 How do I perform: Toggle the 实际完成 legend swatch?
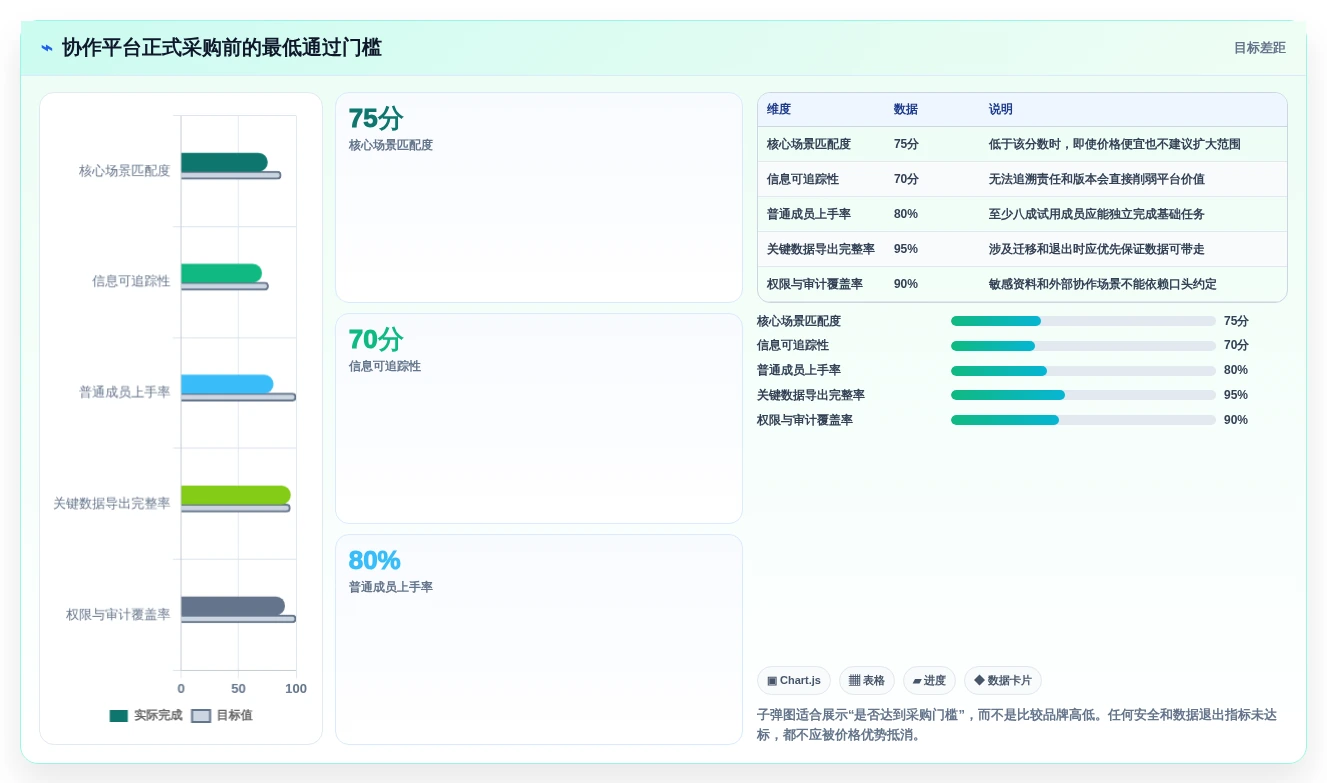click(x=119, y=716)
